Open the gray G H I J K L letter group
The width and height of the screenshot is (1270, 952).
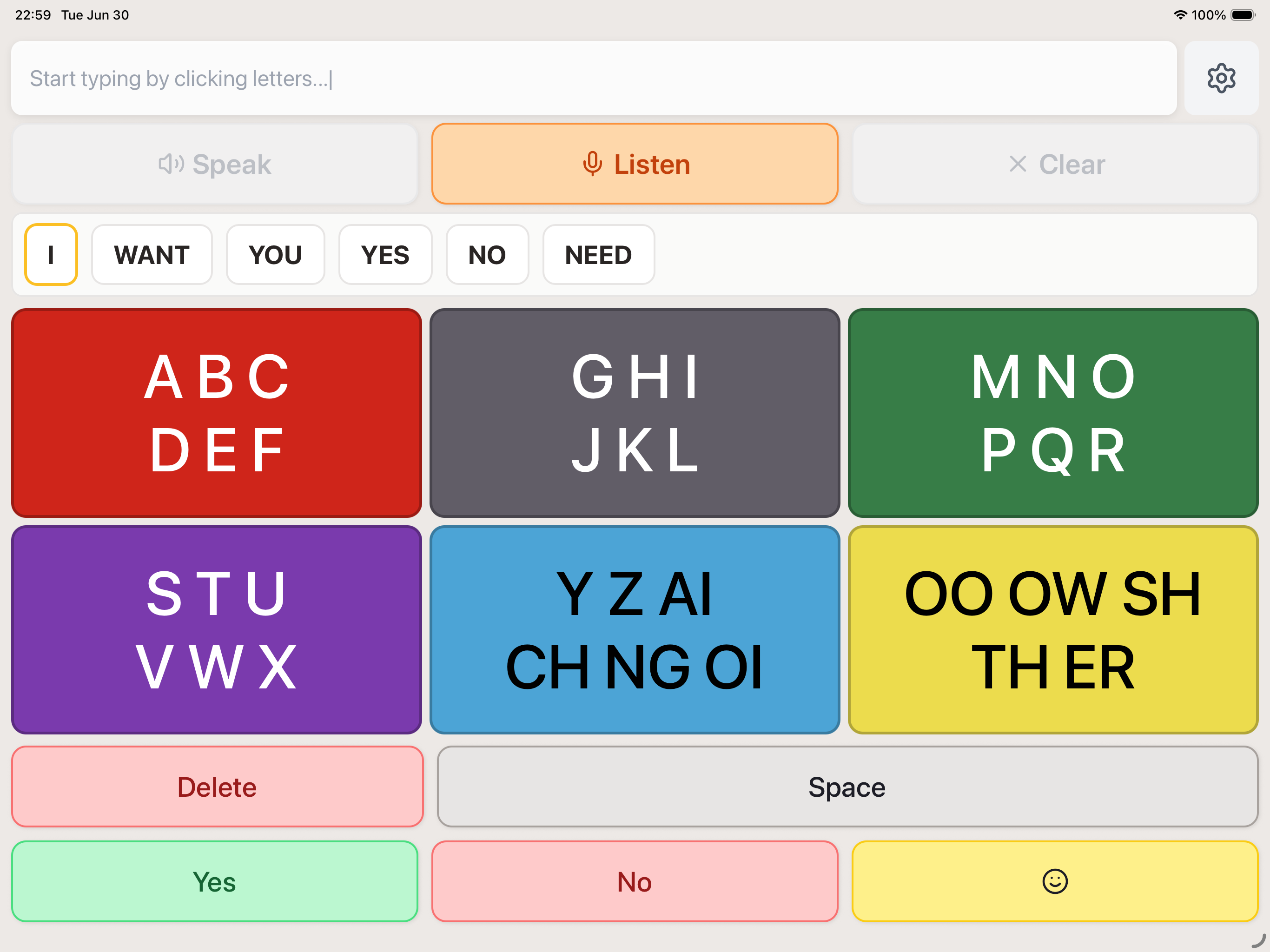(x=635, y=413)
